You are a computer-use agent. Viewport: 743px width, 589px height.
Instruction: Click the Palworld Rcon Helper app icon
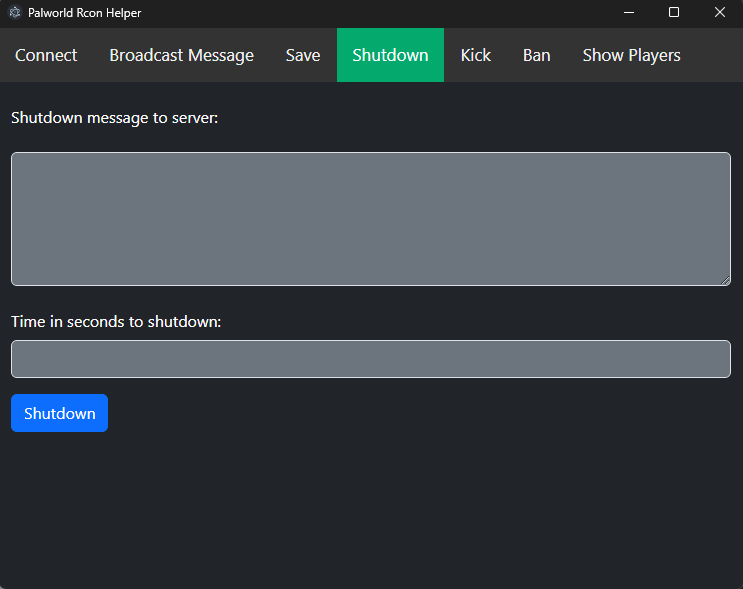tap(15, 12)
